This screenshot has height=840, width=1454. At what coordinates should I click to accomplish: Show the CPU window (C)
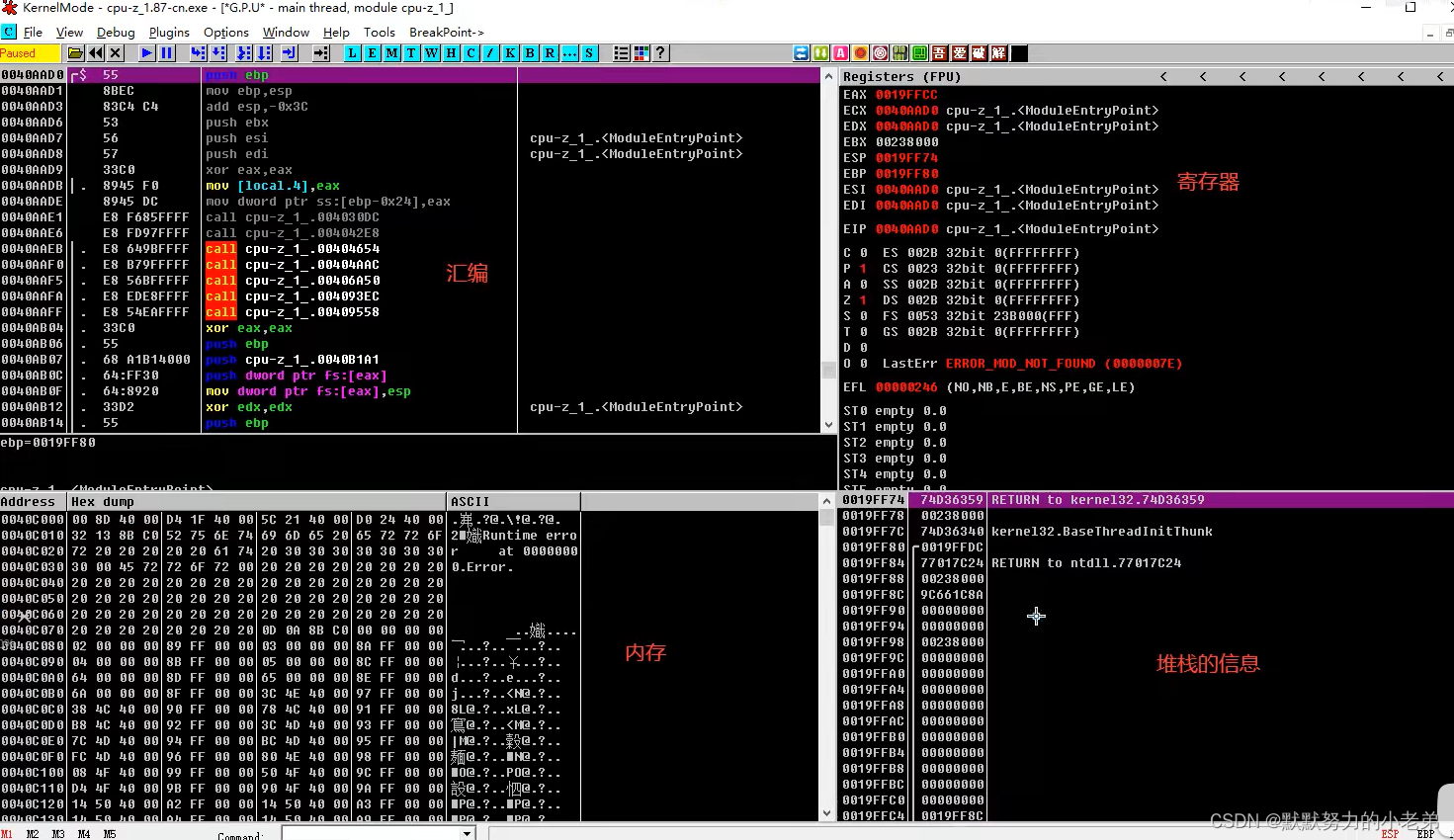(471, 53)
